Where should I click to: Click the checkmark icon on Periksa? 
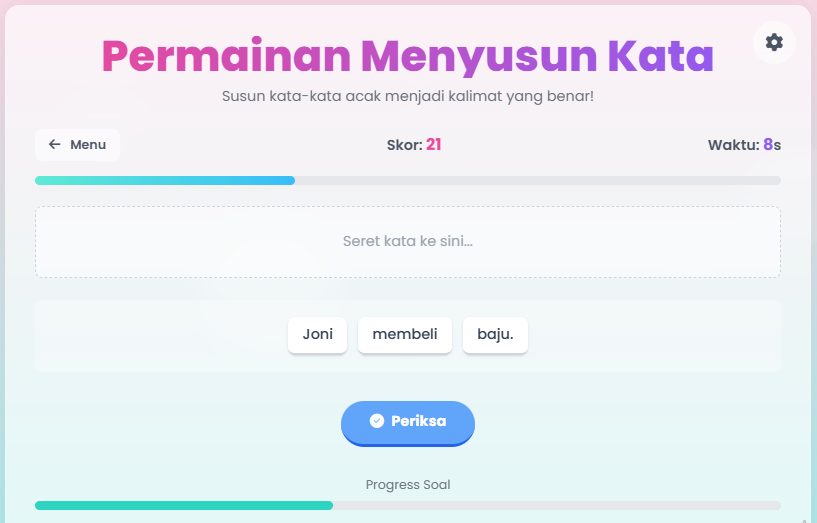[377, 421]
